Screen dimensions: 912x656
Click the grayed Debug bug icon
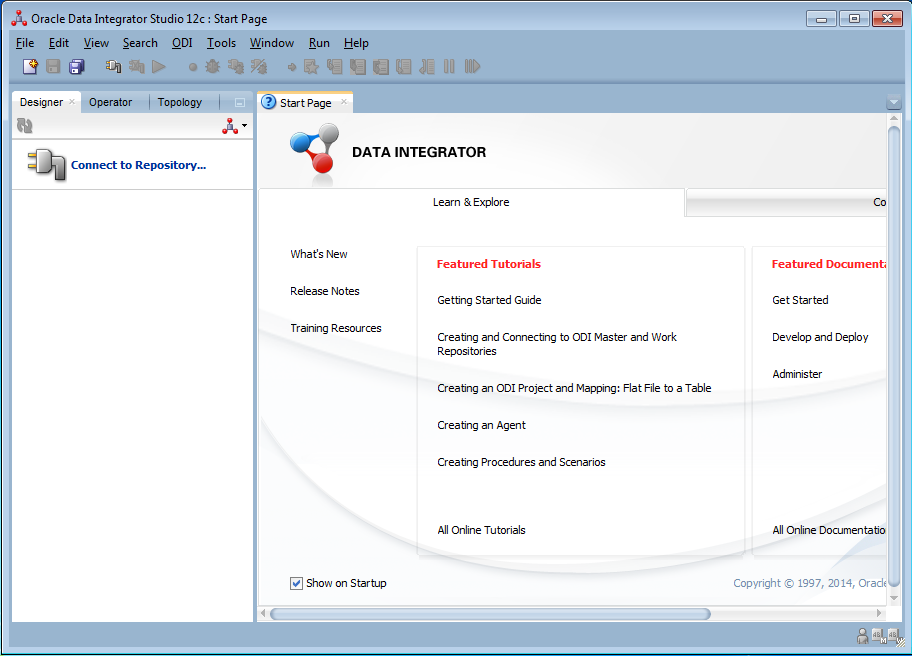tap(212, 66)
